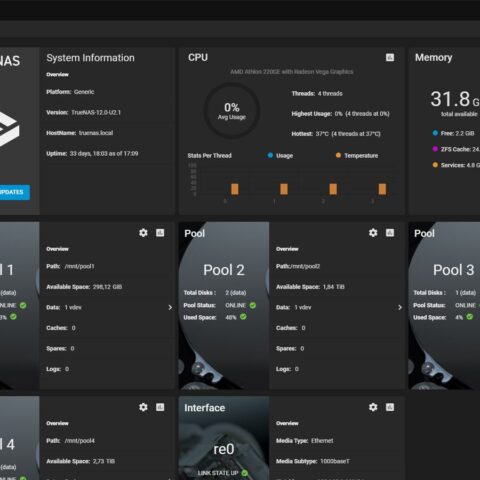Click Available Space 1,84 TiB text
Image resolution: width=480 pixels, height=480 pixels.
coord(310,287)
